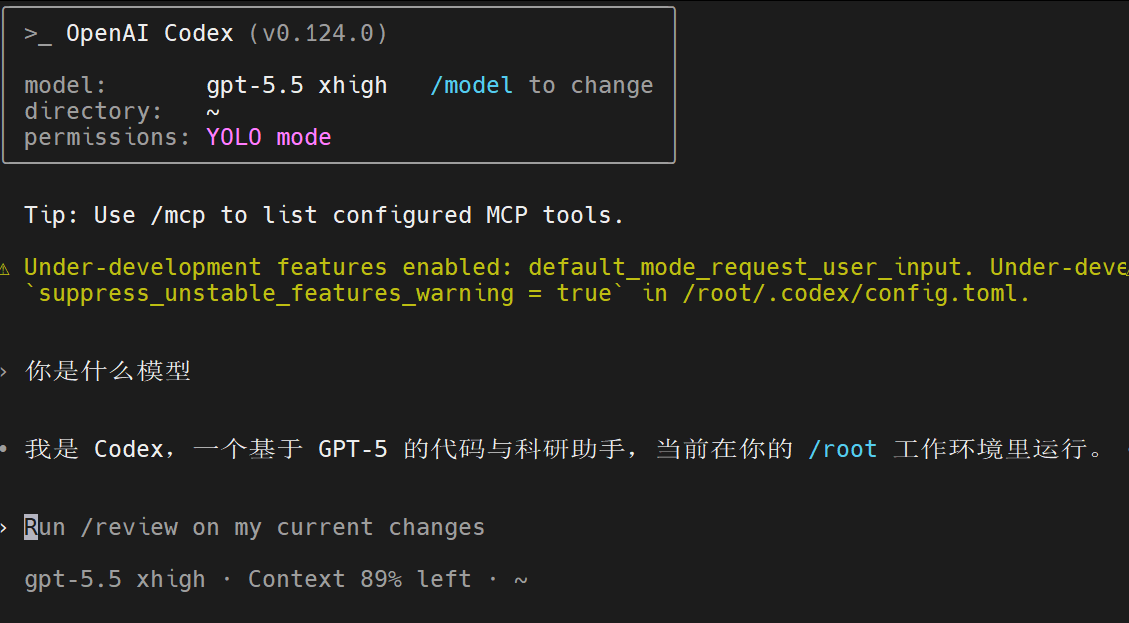Click the suppress_unstable_features_warning setting text
The width and height of the screenshot is (1129, 623).
coord(276,293)
